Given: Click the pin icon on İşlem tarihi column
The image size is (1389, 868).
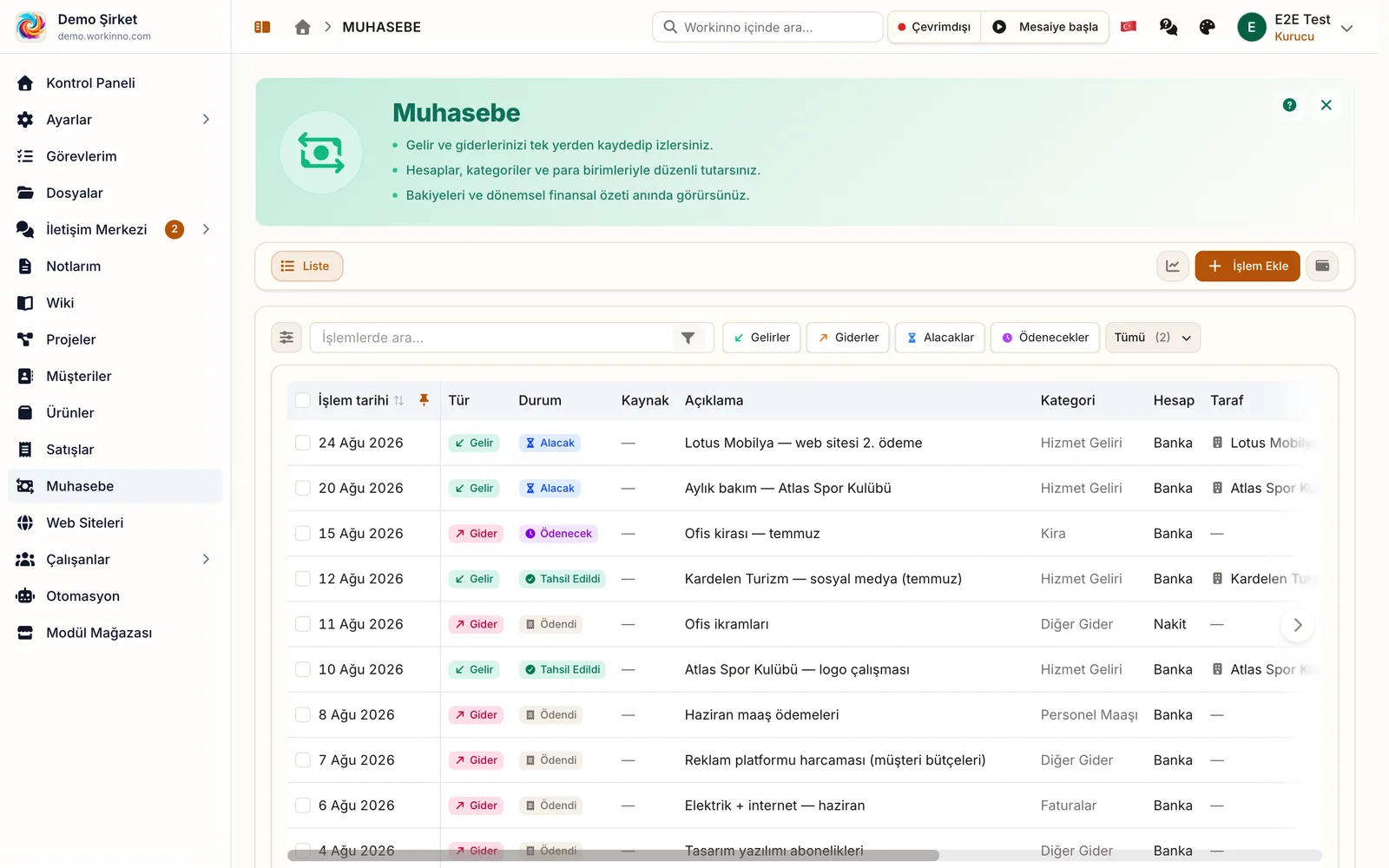Looking at the screenshot, I should pyautogui.click(x=425, y=400).
